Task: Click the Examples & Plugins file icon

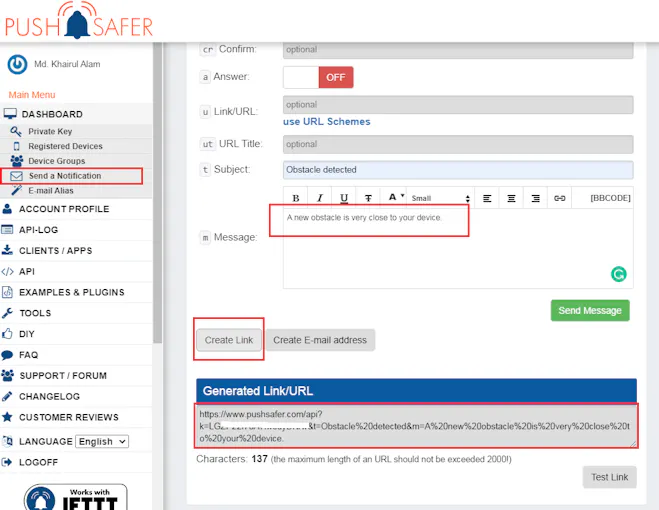Action: 7,292
